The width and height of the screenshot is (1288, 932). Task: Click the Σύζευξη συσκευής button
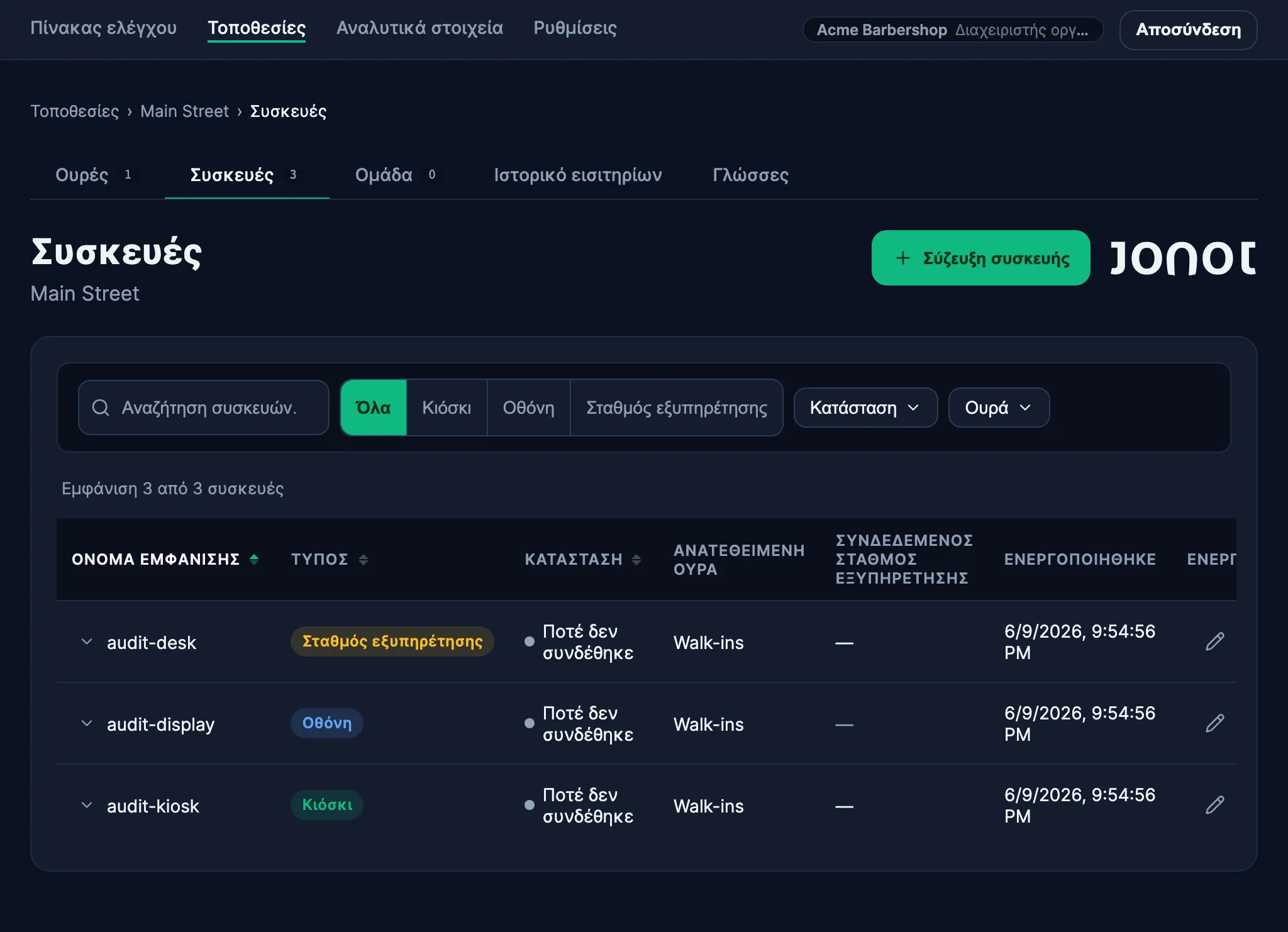tap(980, 258)
